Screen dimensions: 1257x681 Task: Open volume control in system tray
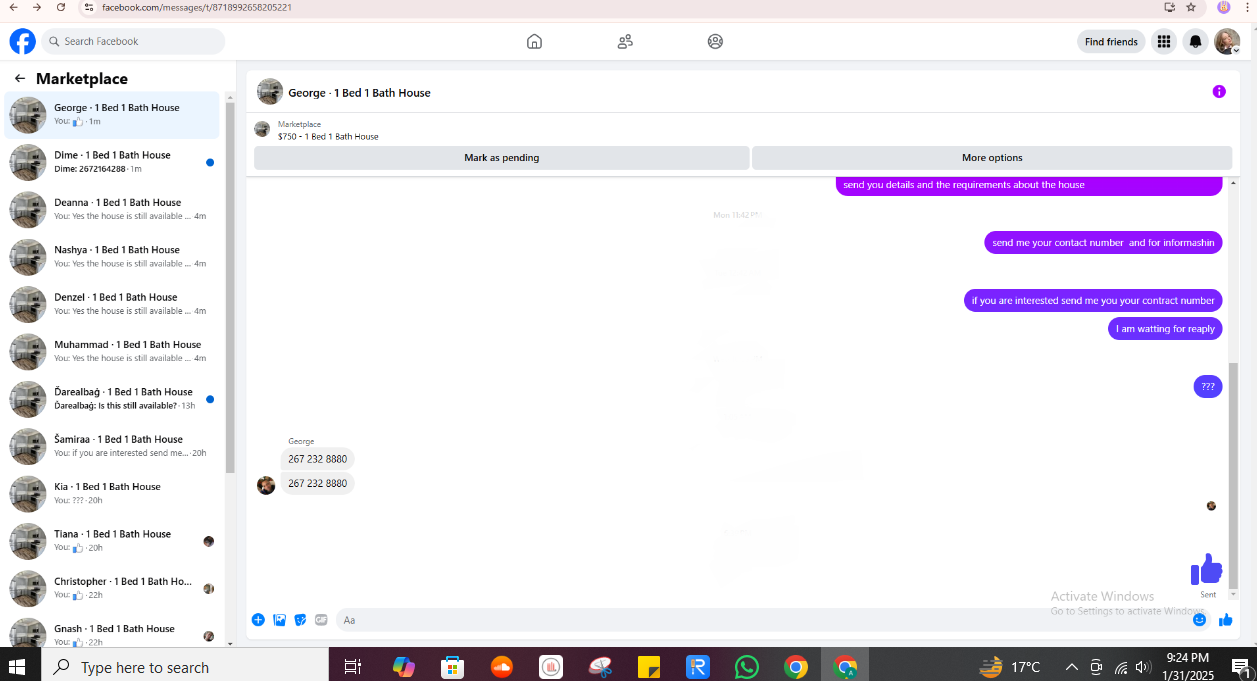pyautogui.click(x=1144, y=666)
